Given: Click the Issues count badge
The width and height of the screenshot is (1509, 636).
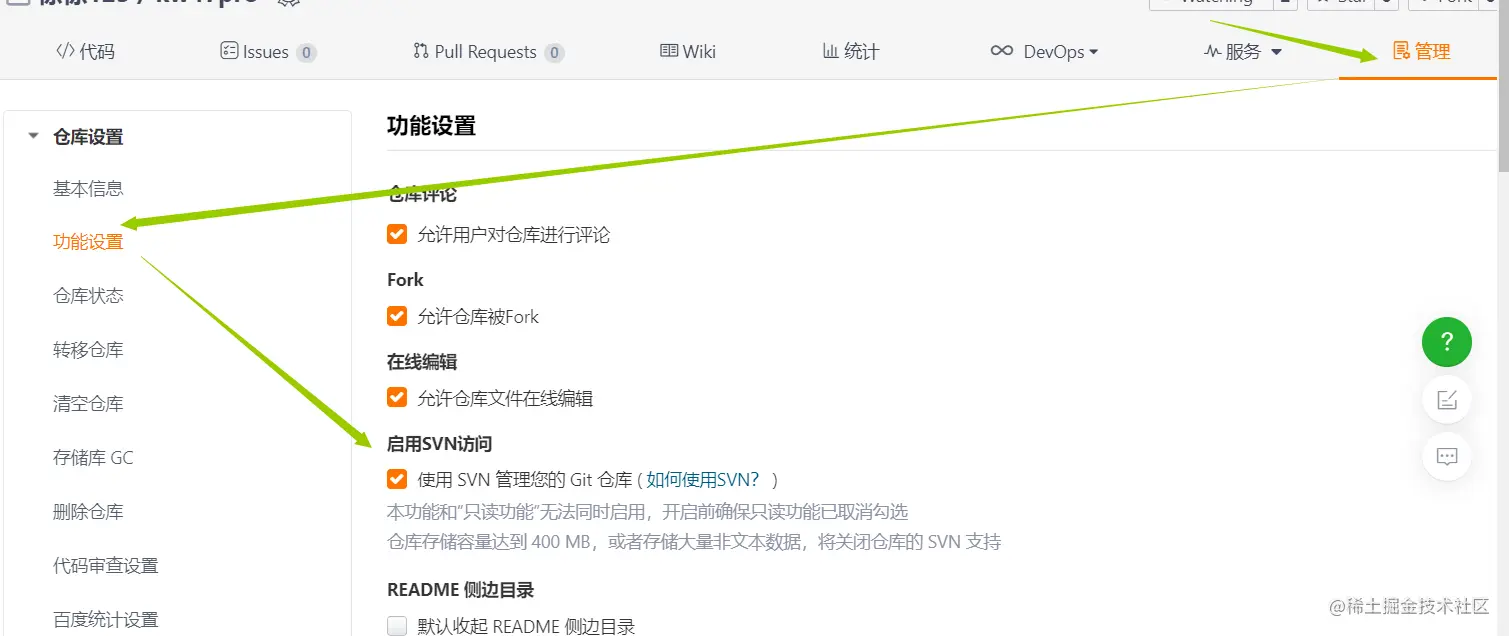Looking at the screenshot, I should click(306, 53).
